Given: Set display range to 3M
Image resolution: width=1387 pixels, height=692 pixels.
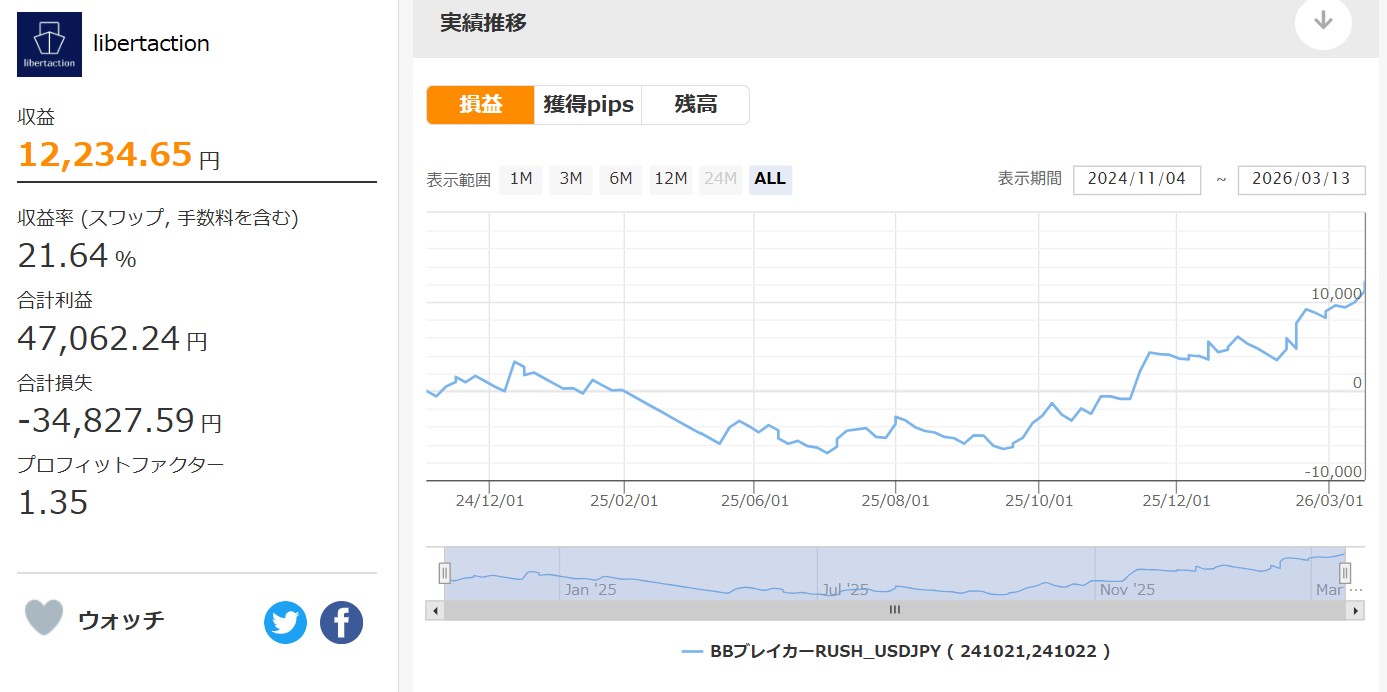Looking at the screenshot, I should pyautogui.click(x=571, y=179).
